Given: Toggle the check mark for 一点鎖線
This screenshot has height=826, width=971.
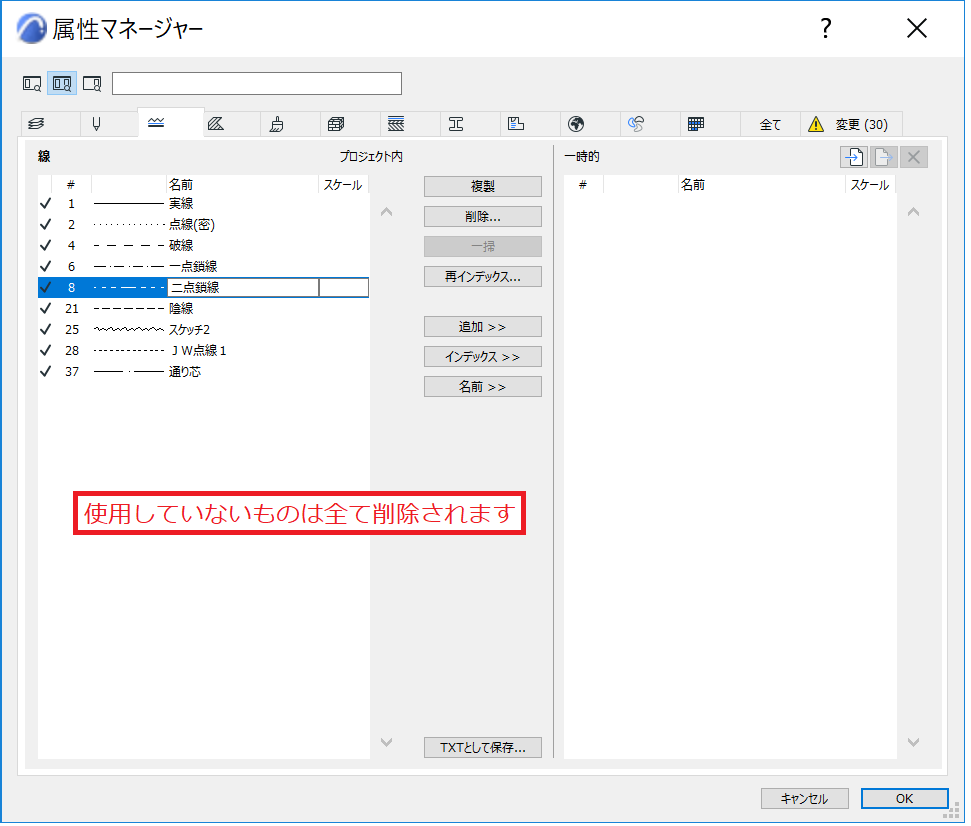Looking at the screenshot, I should [45, 266].
